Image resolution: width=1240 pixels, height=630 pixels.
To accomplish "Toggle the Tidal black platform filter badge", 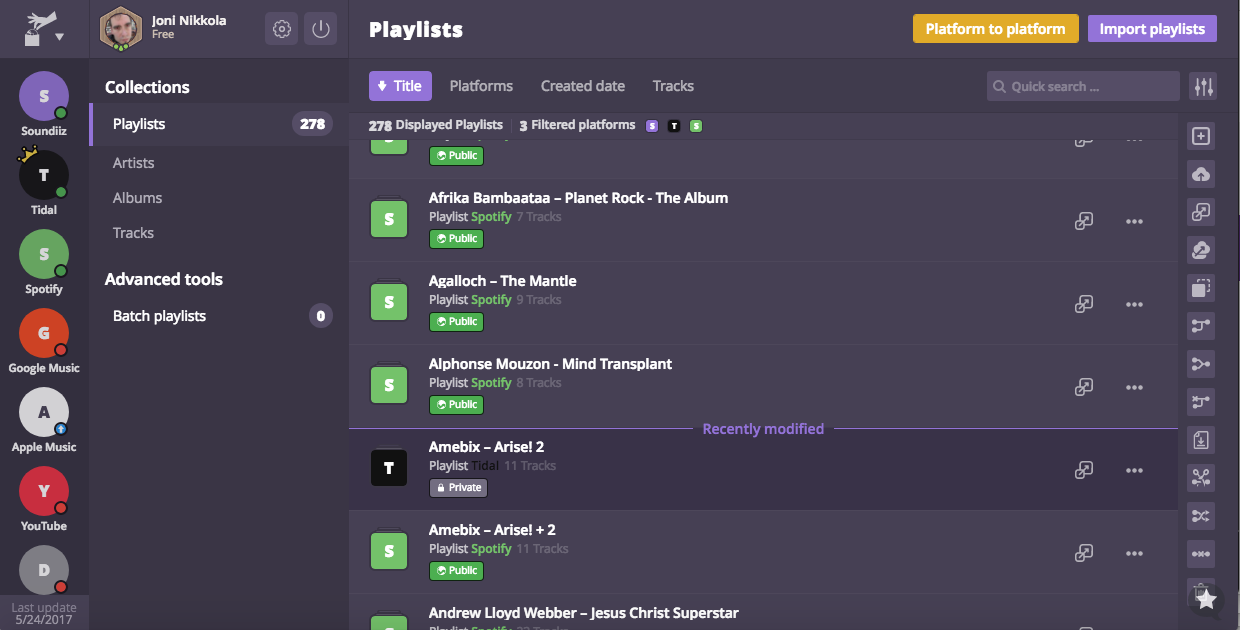I will click(674, 126).
